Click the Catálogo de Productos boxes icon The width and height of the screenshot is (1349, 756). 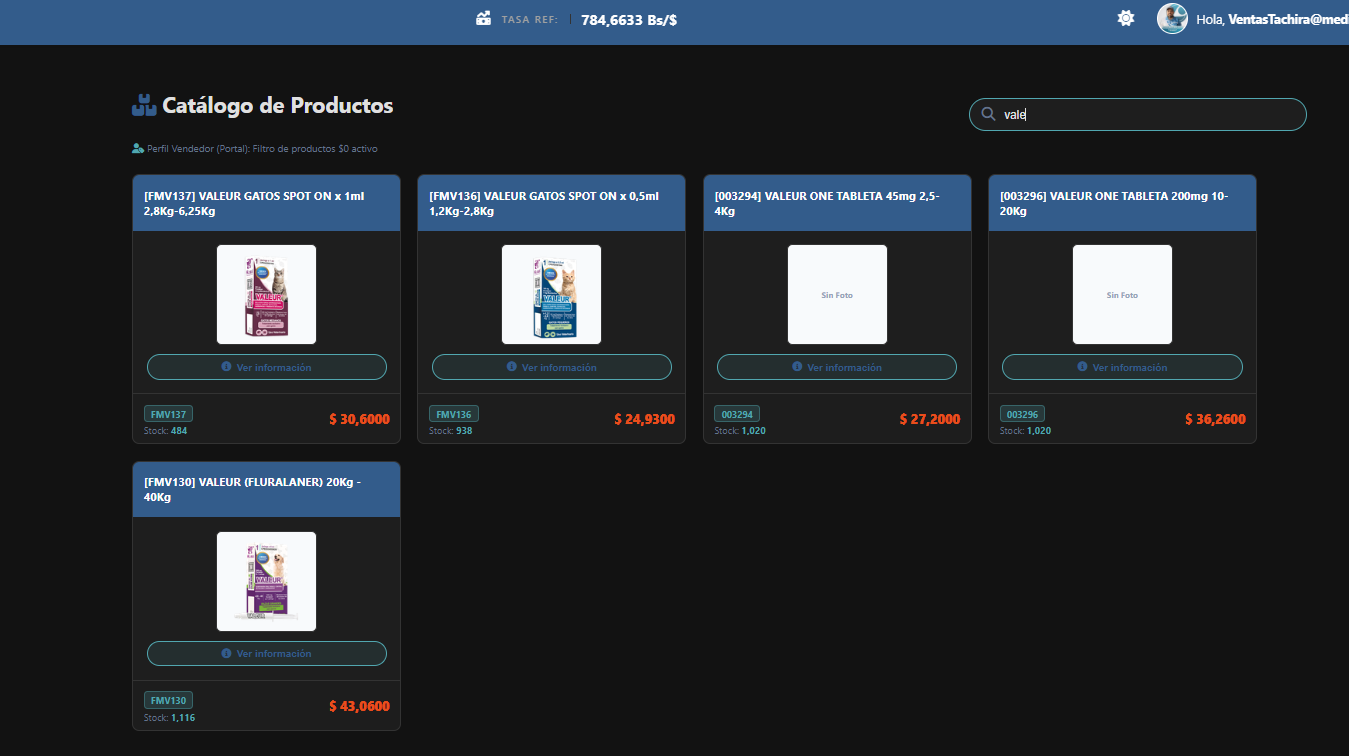(x=144, y=105)
